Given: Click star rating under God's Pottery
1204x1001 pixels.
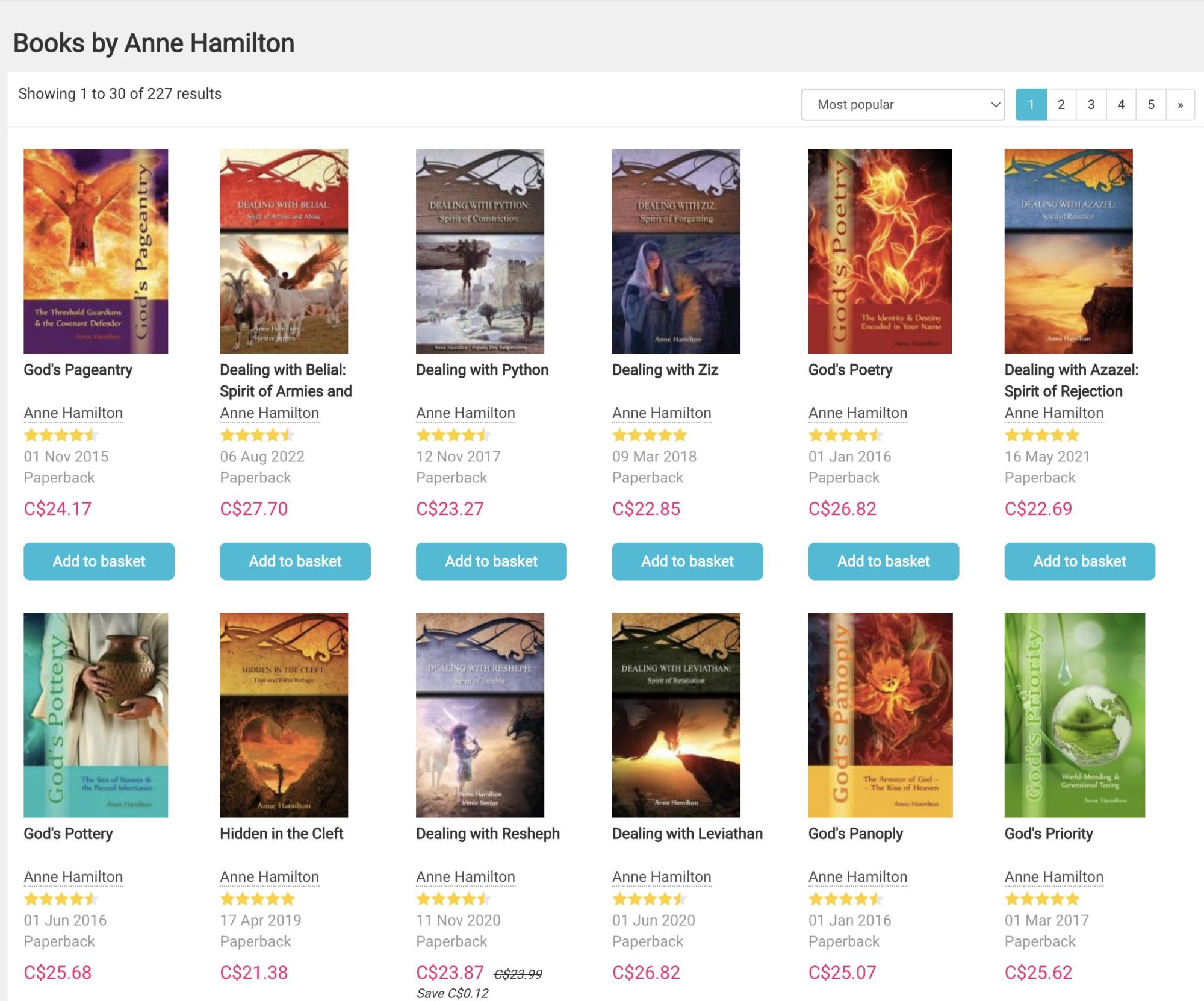Looking at the screenshot, I should (x=61, y=899).
